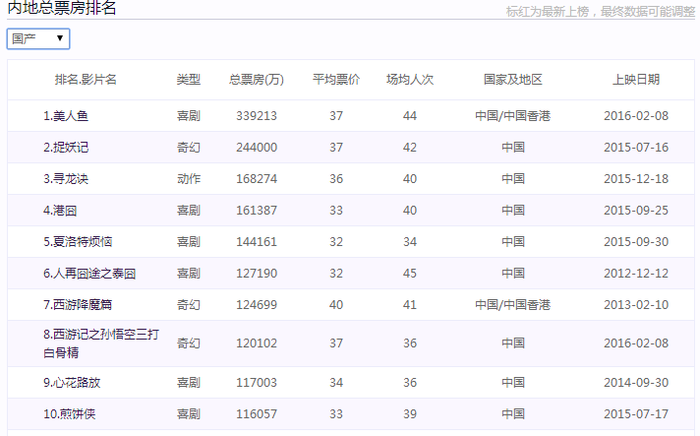Click genre 奇幻 in 捉妖记 row
The image size is (700, 436).
coord(188,147)
